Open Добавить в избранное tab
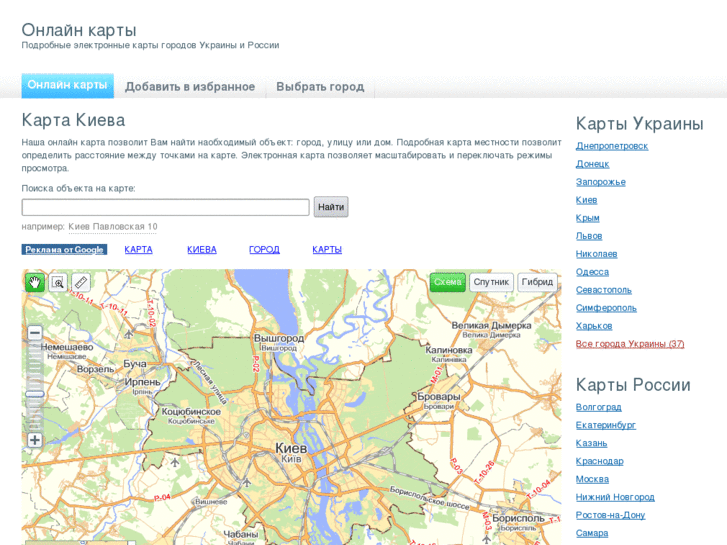The height and width of the screenshot is (545, 727). (190, 87)
